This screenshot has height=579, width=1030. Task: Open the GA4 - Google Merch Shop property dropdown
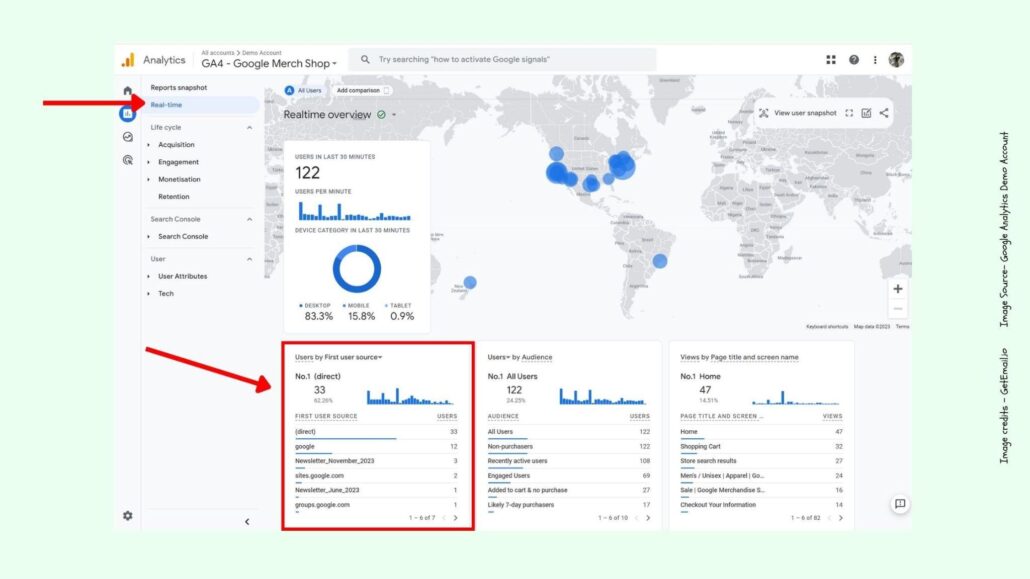click(x=270, y=63)
